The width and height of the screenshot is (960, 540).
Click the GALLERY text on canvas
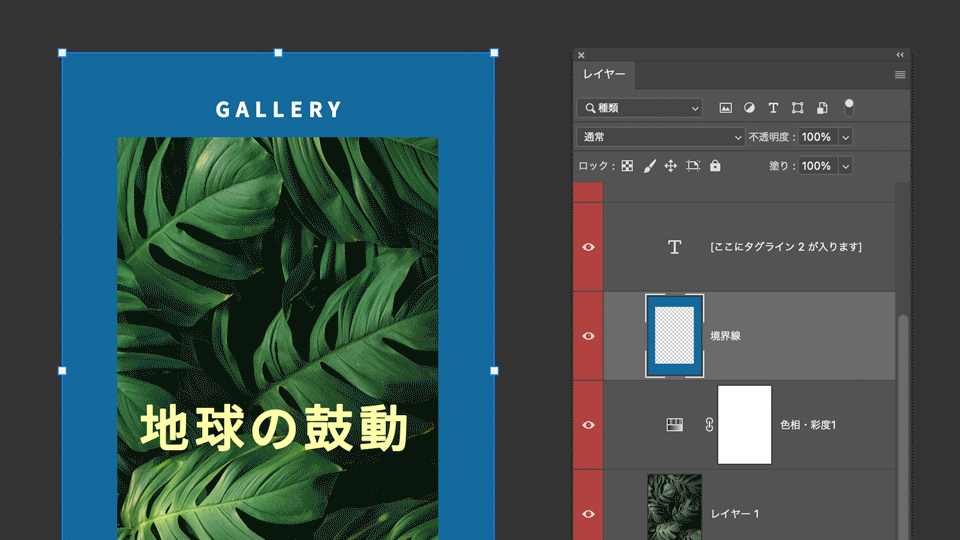point(279,110)
